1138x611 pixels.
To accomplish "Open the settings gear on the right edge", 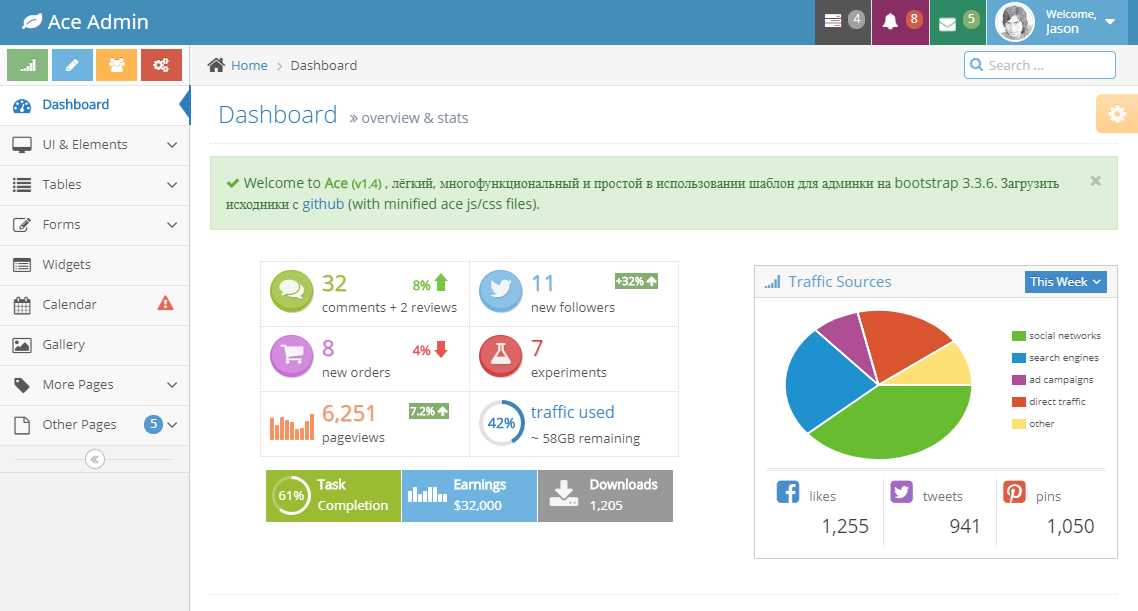I will tap(1117, 114).
